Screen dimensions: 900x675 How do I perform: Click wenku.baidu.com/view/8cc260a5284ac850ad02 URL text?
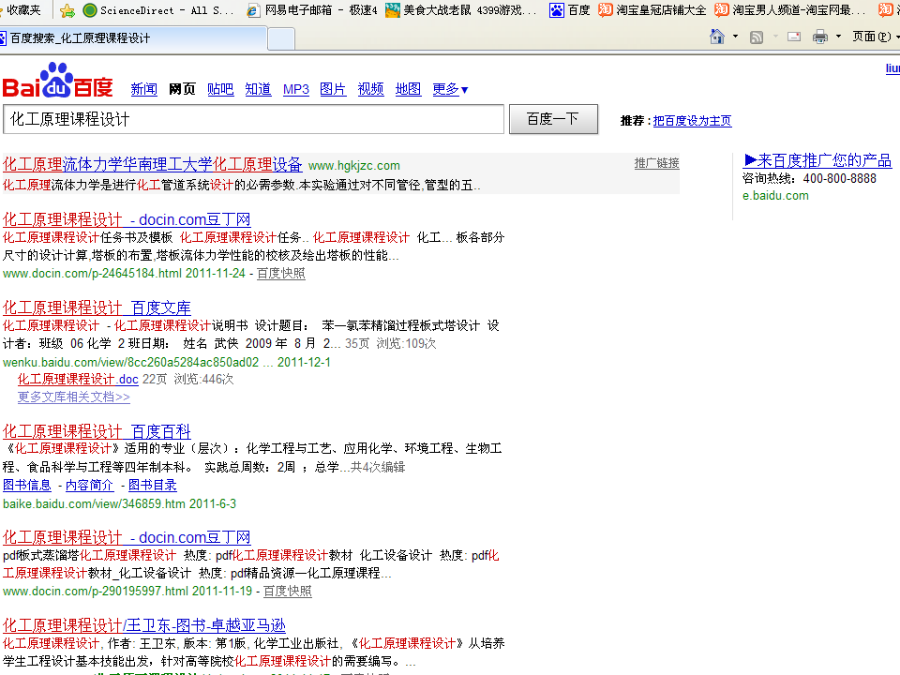[x=131, y=363]
